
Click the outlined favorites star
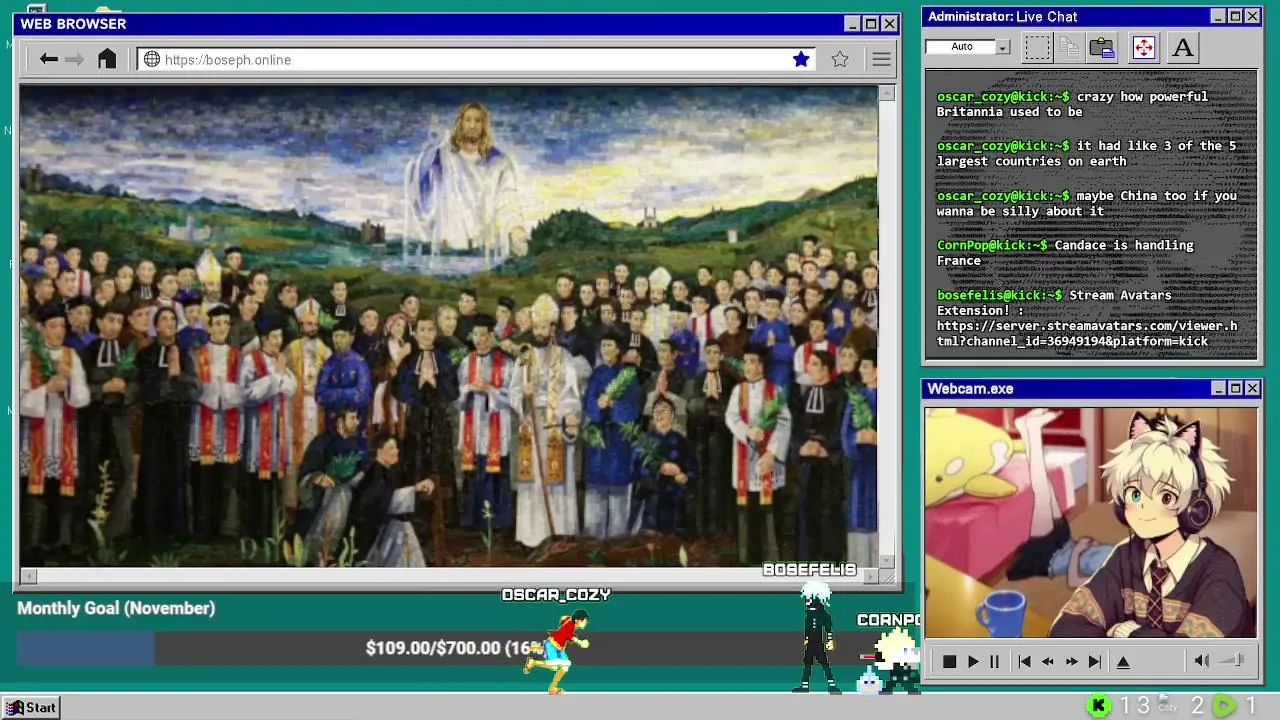[x=840, y=59]
